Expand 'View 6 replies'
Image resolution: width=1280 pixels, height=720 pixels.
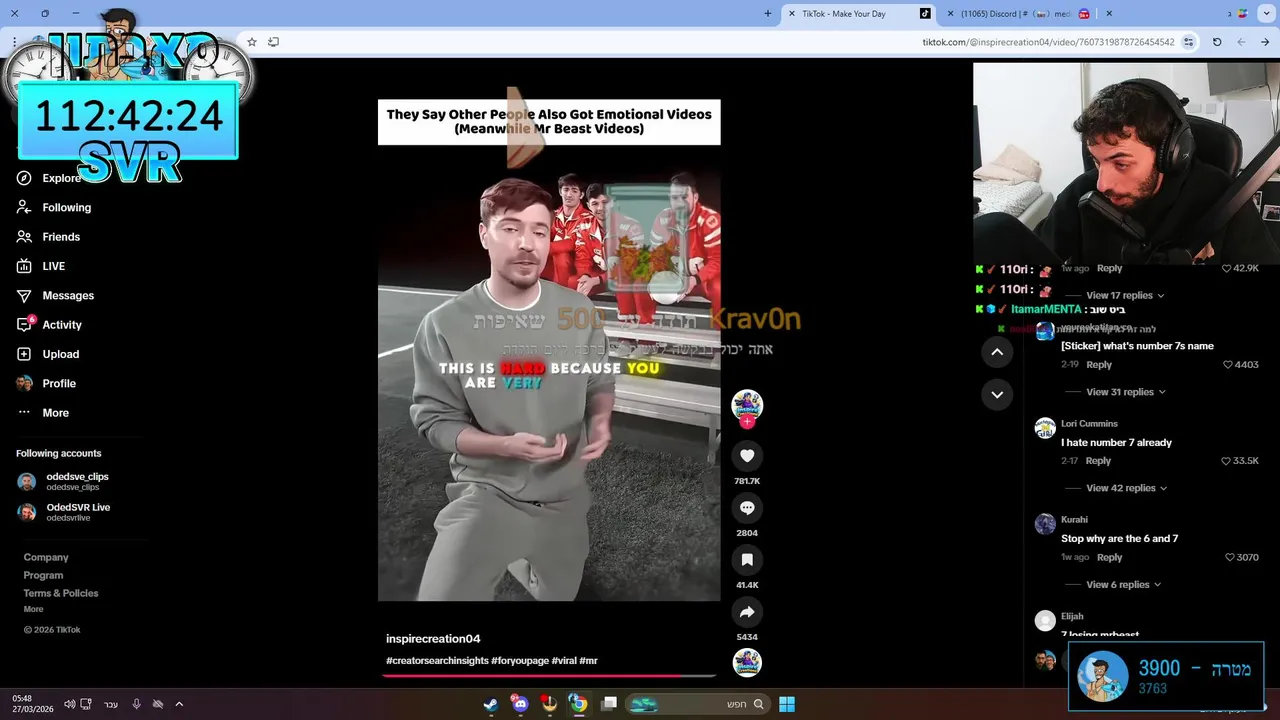(x=1123, y=584)
